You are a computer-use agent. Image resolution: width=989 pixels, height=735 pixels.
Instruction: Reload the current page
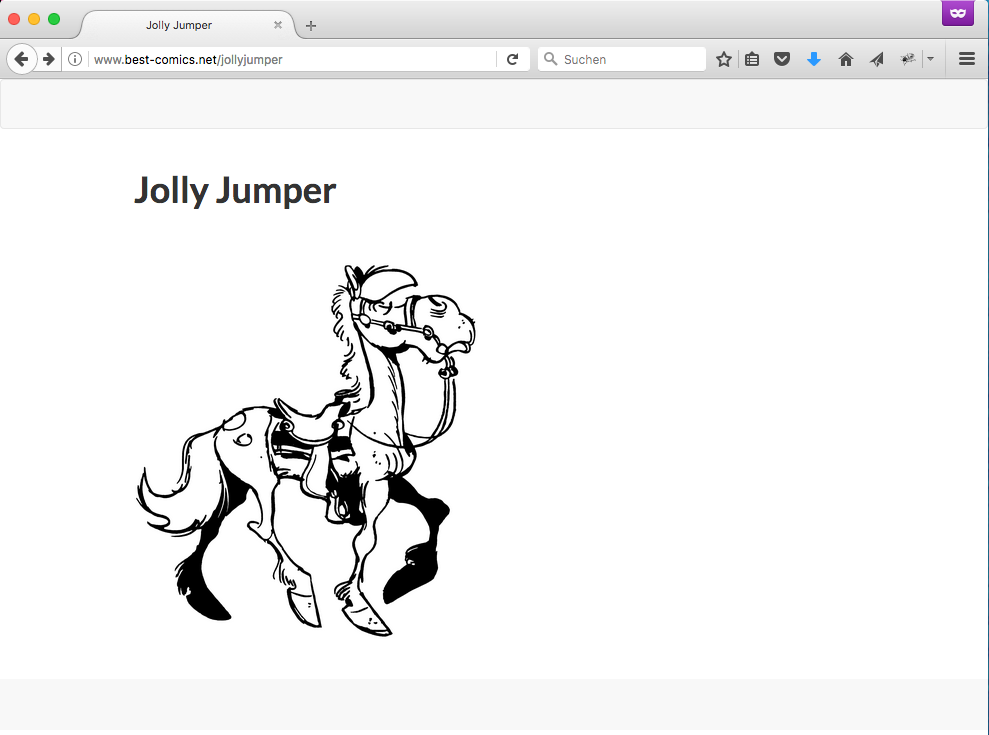[x=512, y=59]
